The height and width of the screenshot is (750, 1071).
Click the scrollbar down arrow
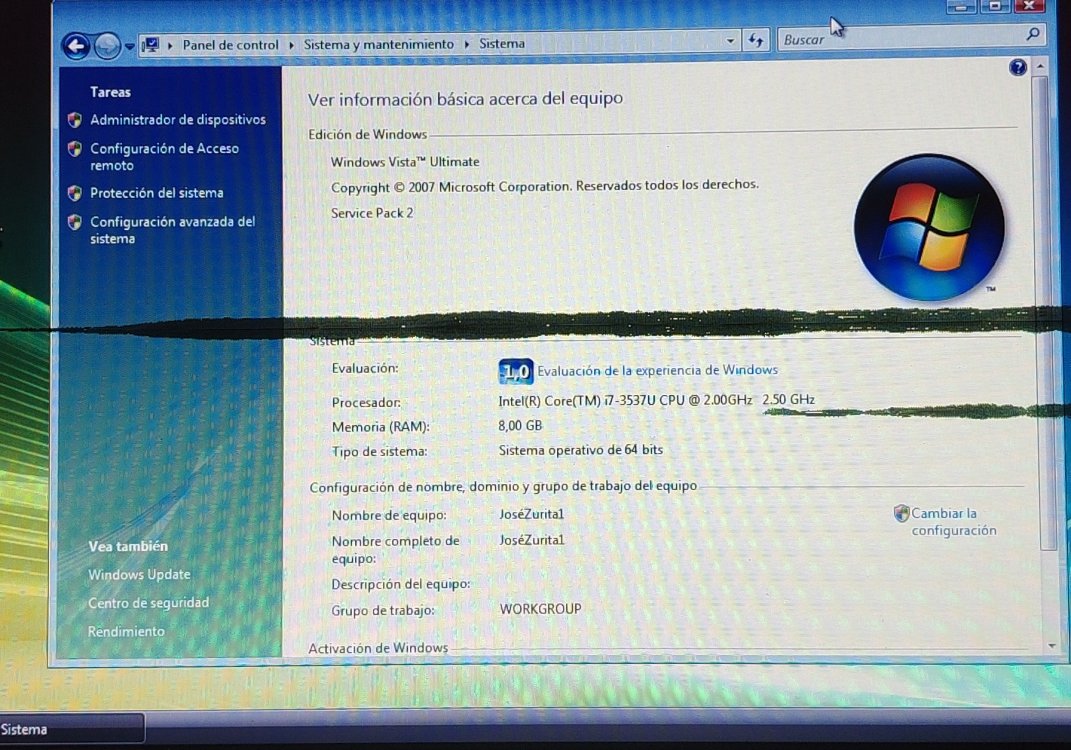tap(1050, 647)
